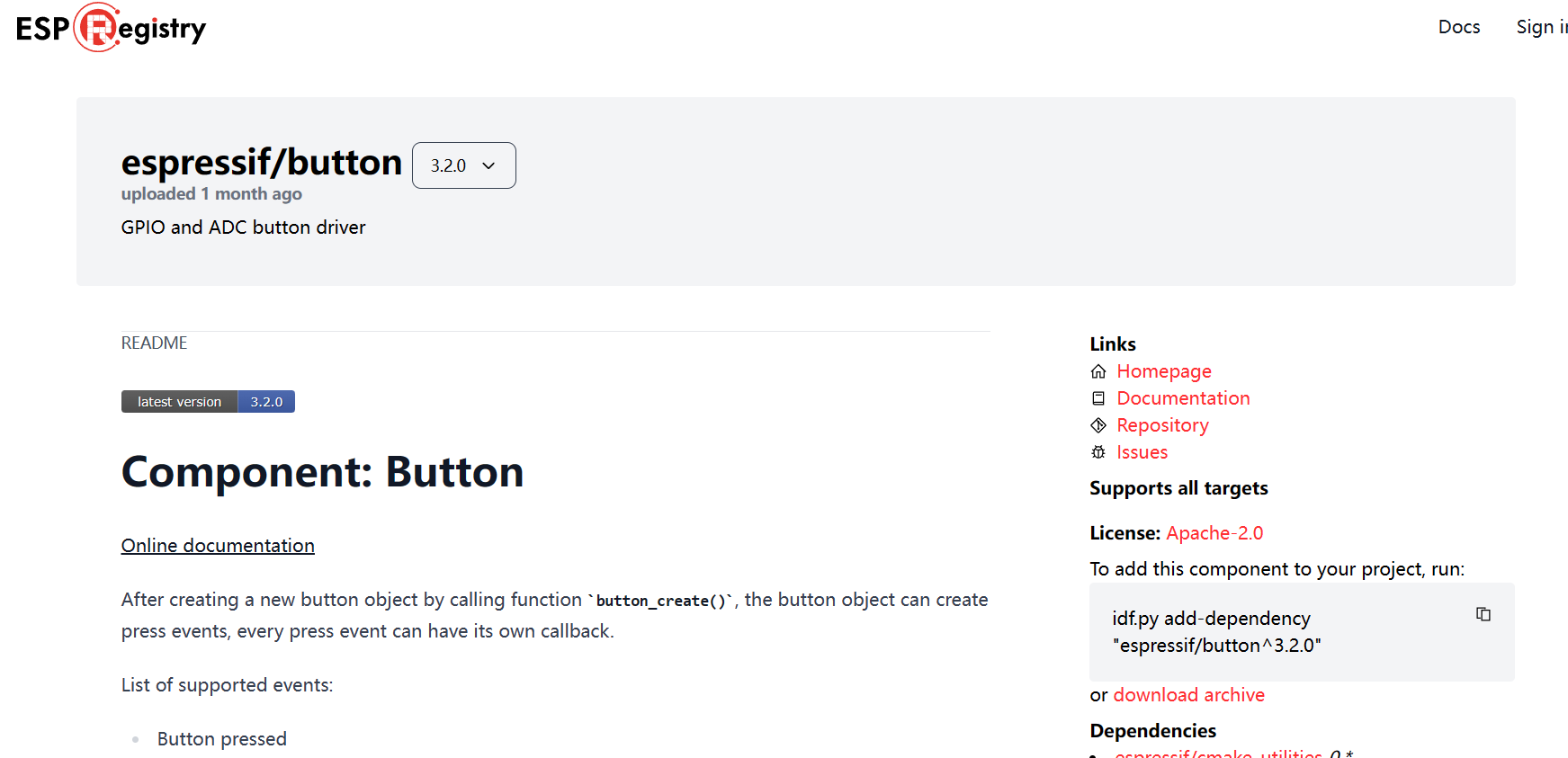Copy the add-dependency command with the copy icon
Viewport: 1568px width, 758px height.
coord(1483,614)
